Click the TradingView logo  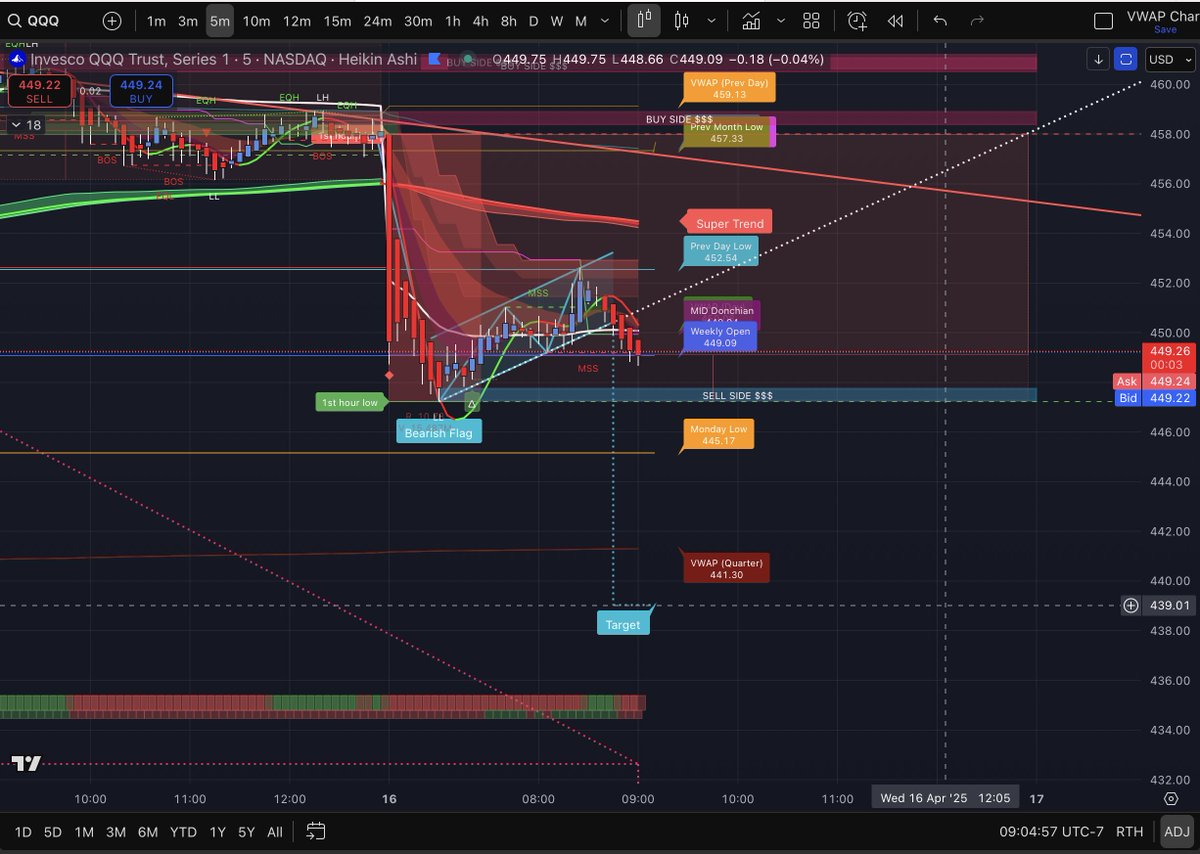pos(26,763)
